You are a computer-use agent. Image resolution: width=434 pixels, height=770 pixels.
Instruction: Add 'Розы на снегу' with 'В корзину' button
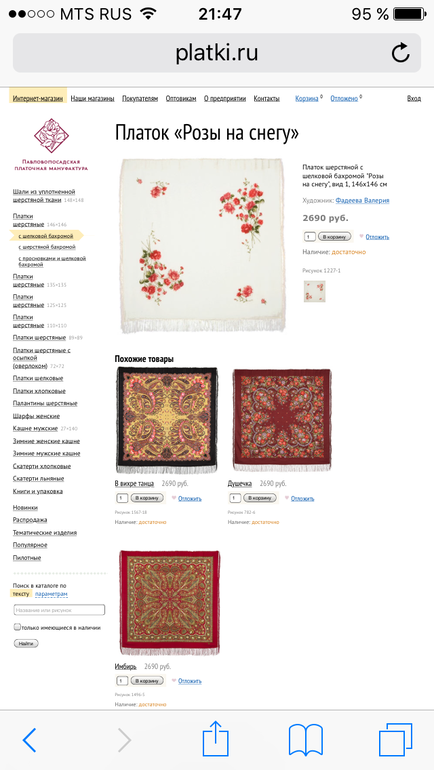[x=335, y=237]
